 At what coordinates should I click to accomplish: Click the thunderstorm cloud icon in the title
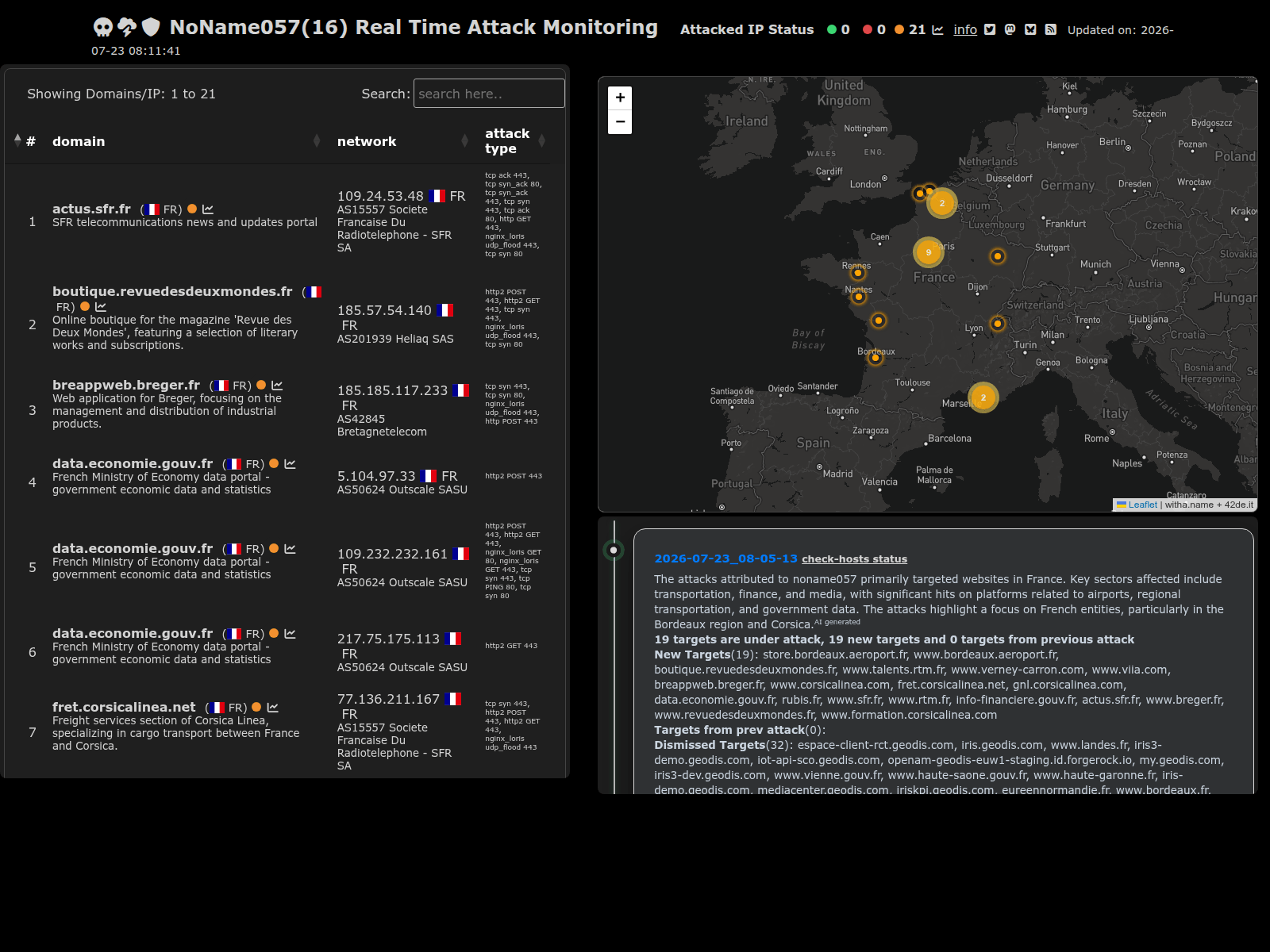[127, 28]
